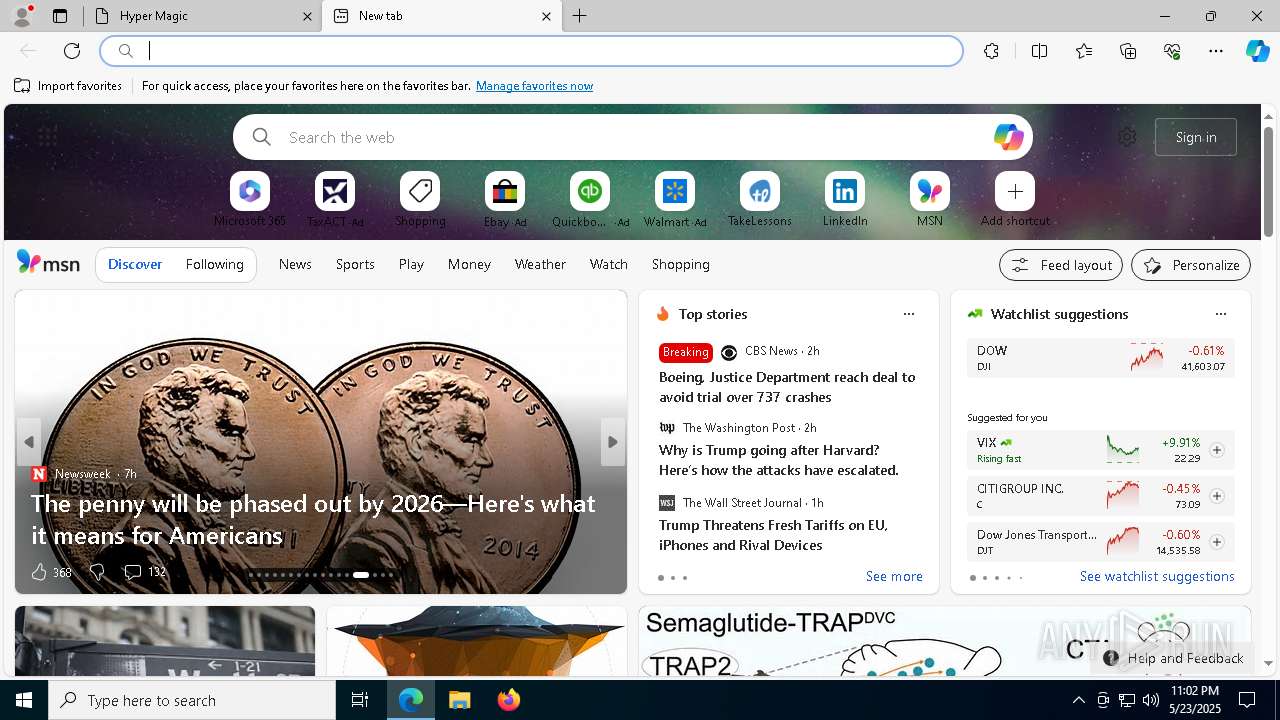Focus Search the web box
Viewport: 1280px width, 720px height.
tap(633, 137)
